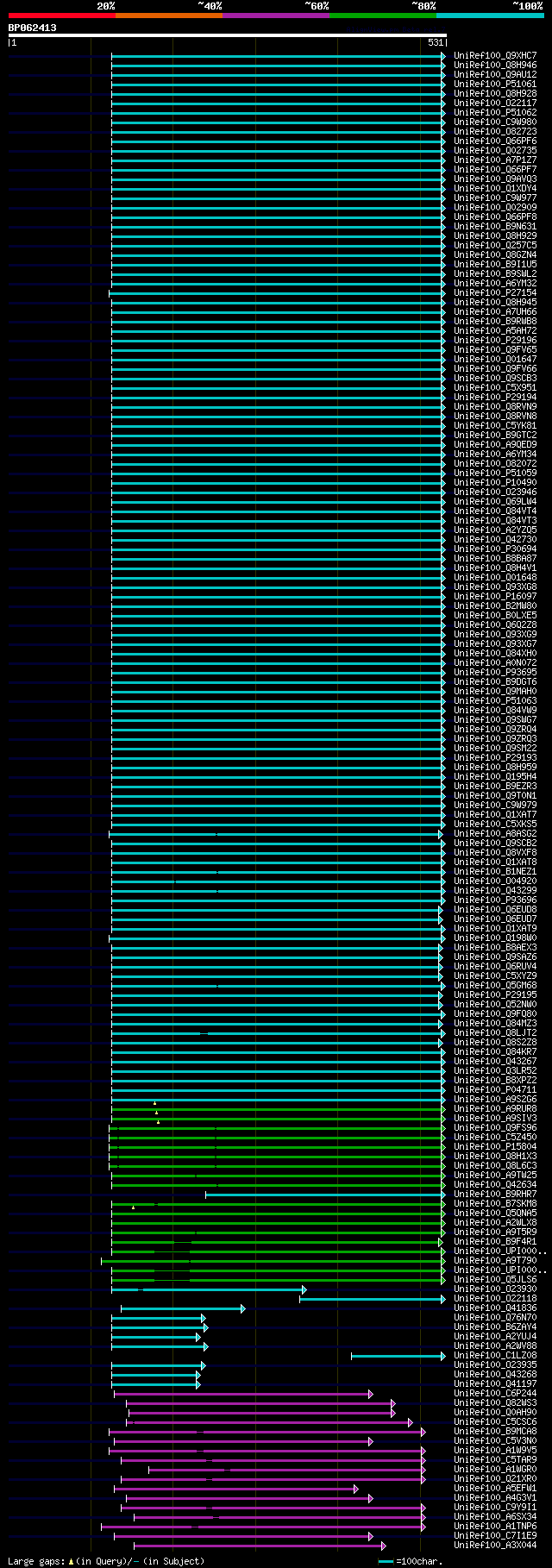552x1568 pixels.
Task: Click magenta alignment bar of UniRef100_A5EFW1
Action: click(x=236, y=1489)
